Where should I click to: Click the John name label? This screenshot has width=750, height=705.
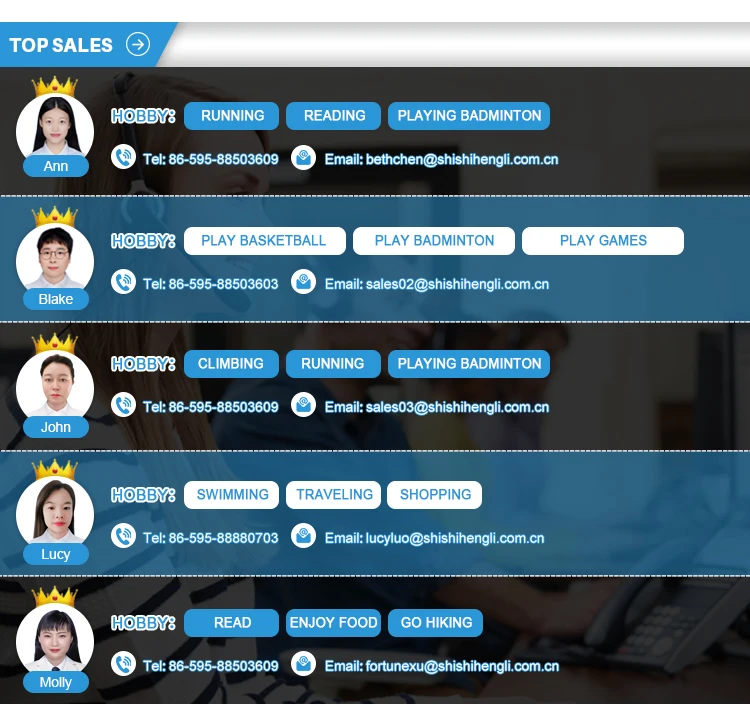(56, 427)
